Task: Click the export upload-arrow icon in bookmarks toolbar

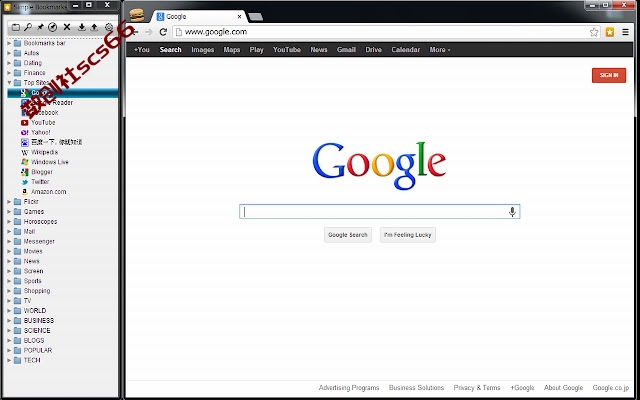Action: pyautogui.click(x=94, y=27)
